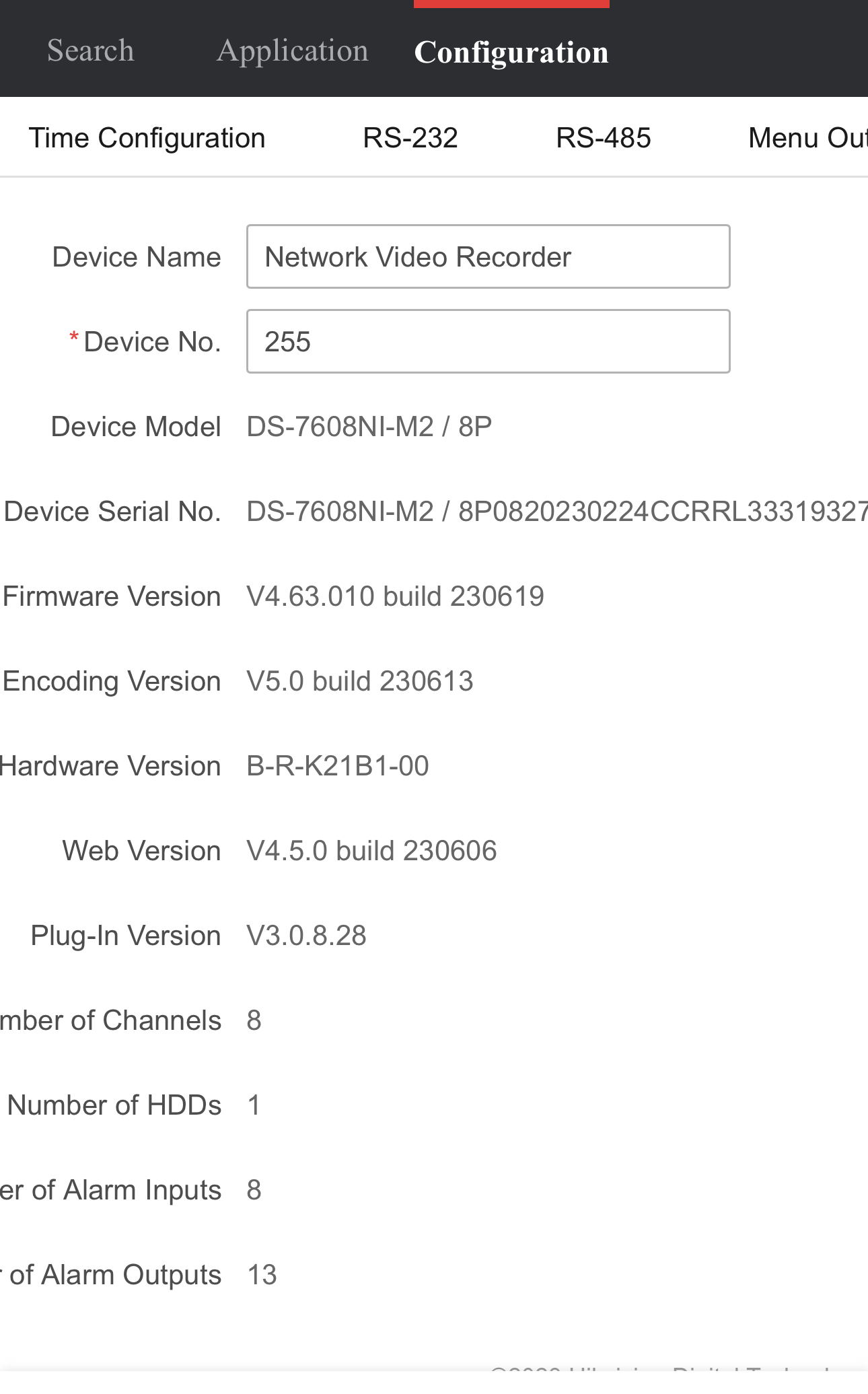868x1394 pixels.
Task: Click the Web Version value V4.5.0
Action: point(371,851)
